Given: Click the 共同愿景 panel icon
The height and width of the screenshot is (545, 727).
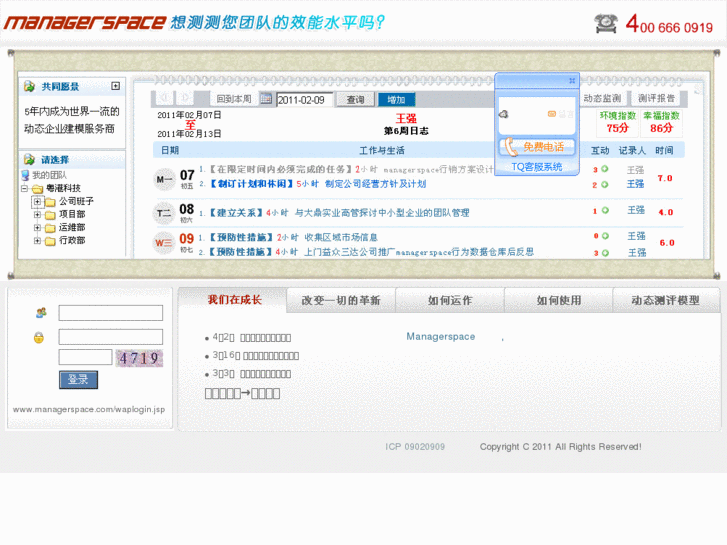Looking at the screenshot, I should coord(29,86).
